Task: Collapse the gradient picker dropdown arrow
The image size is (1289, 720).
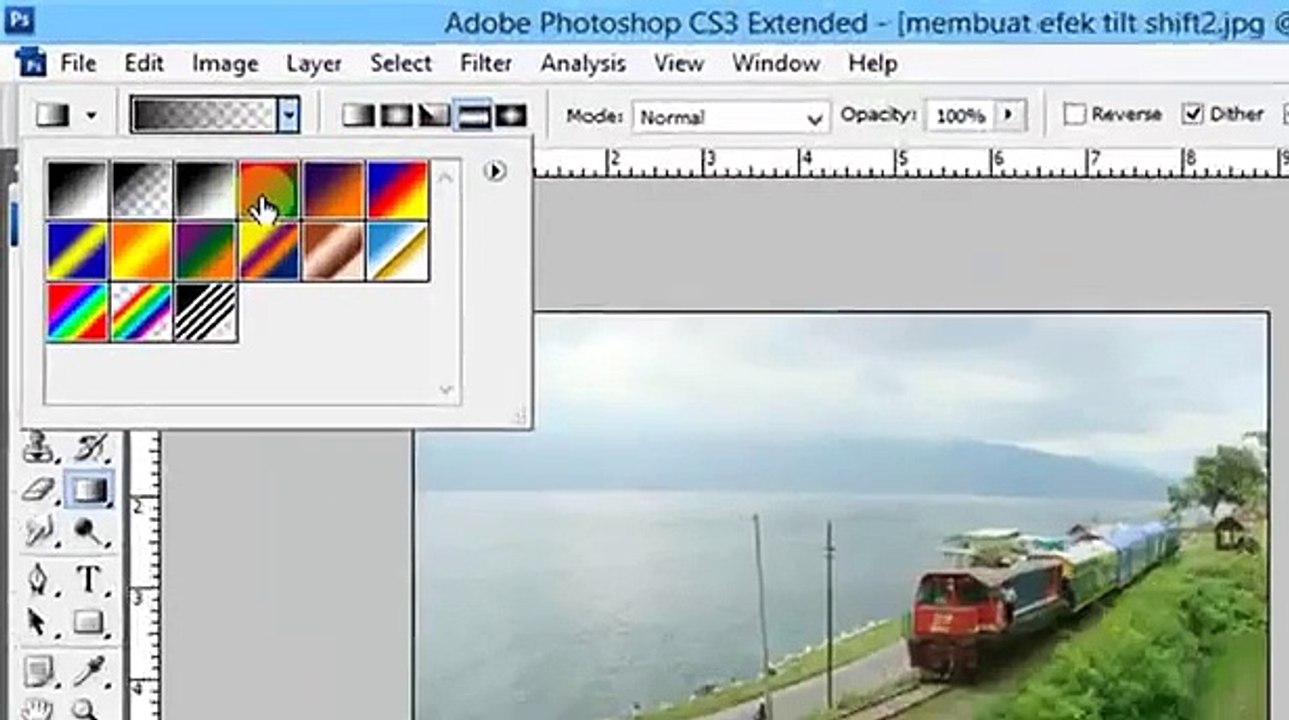Action: tap(288, 115)
